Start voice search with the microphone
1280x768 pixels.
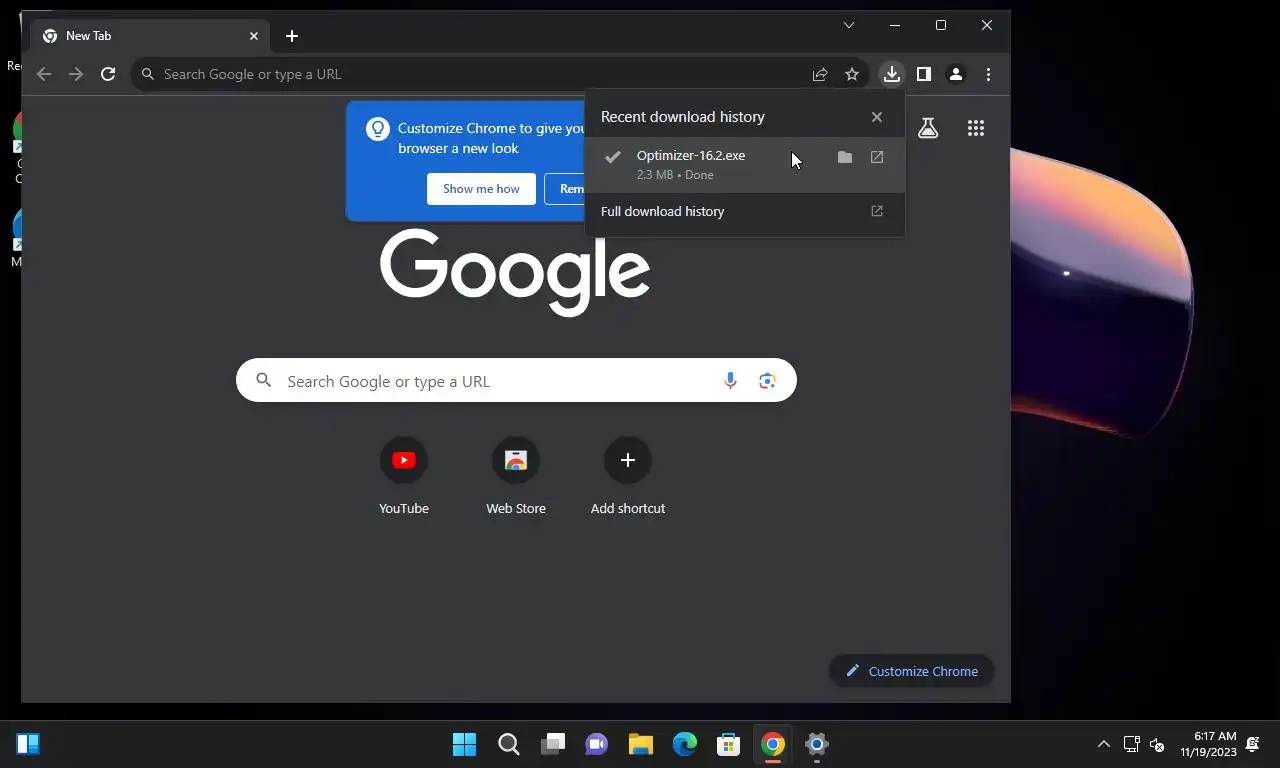pyautogui.click(x=730, y=381)
